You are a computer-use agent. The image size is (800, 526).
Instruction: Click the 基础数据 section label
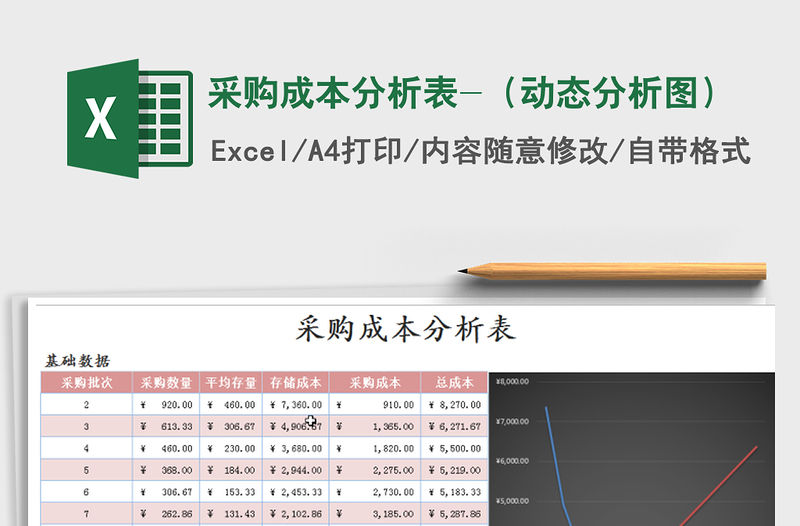tap(77, 361)
